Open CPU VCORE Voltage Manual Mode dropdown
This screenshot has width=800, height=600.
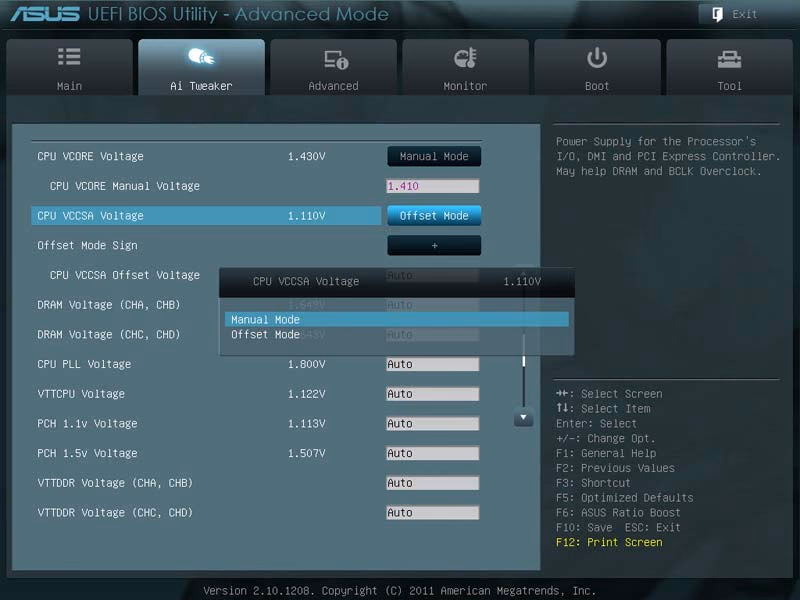(x=434, y=157)
